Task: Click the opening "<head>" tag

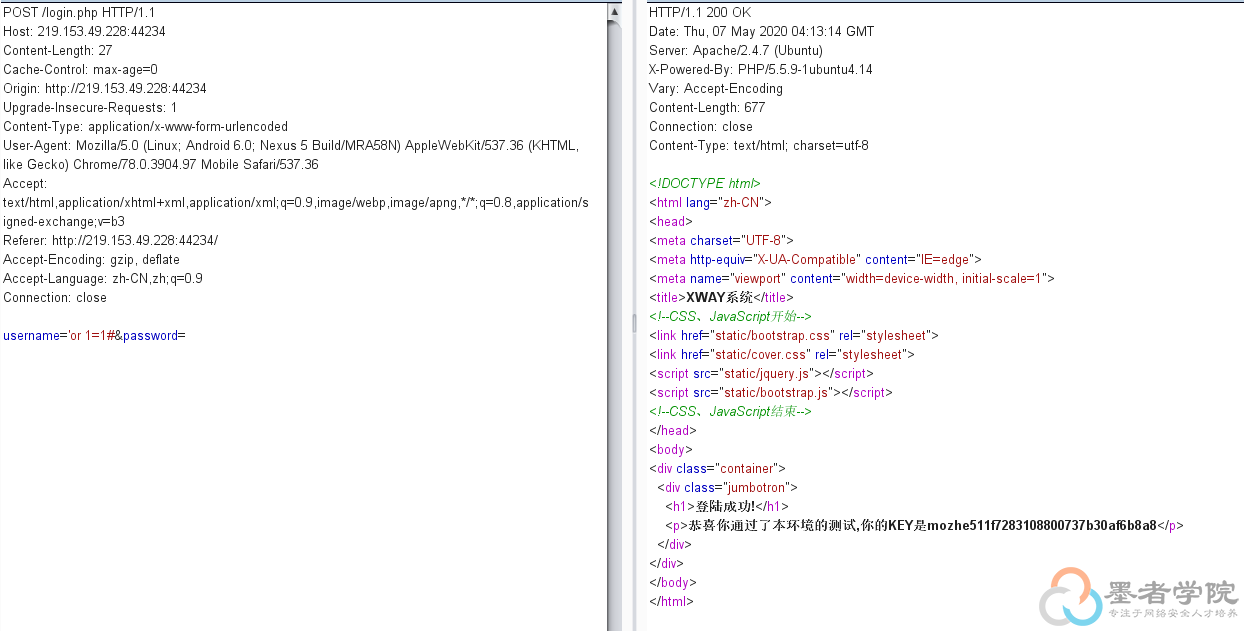Action: (671, 221)
